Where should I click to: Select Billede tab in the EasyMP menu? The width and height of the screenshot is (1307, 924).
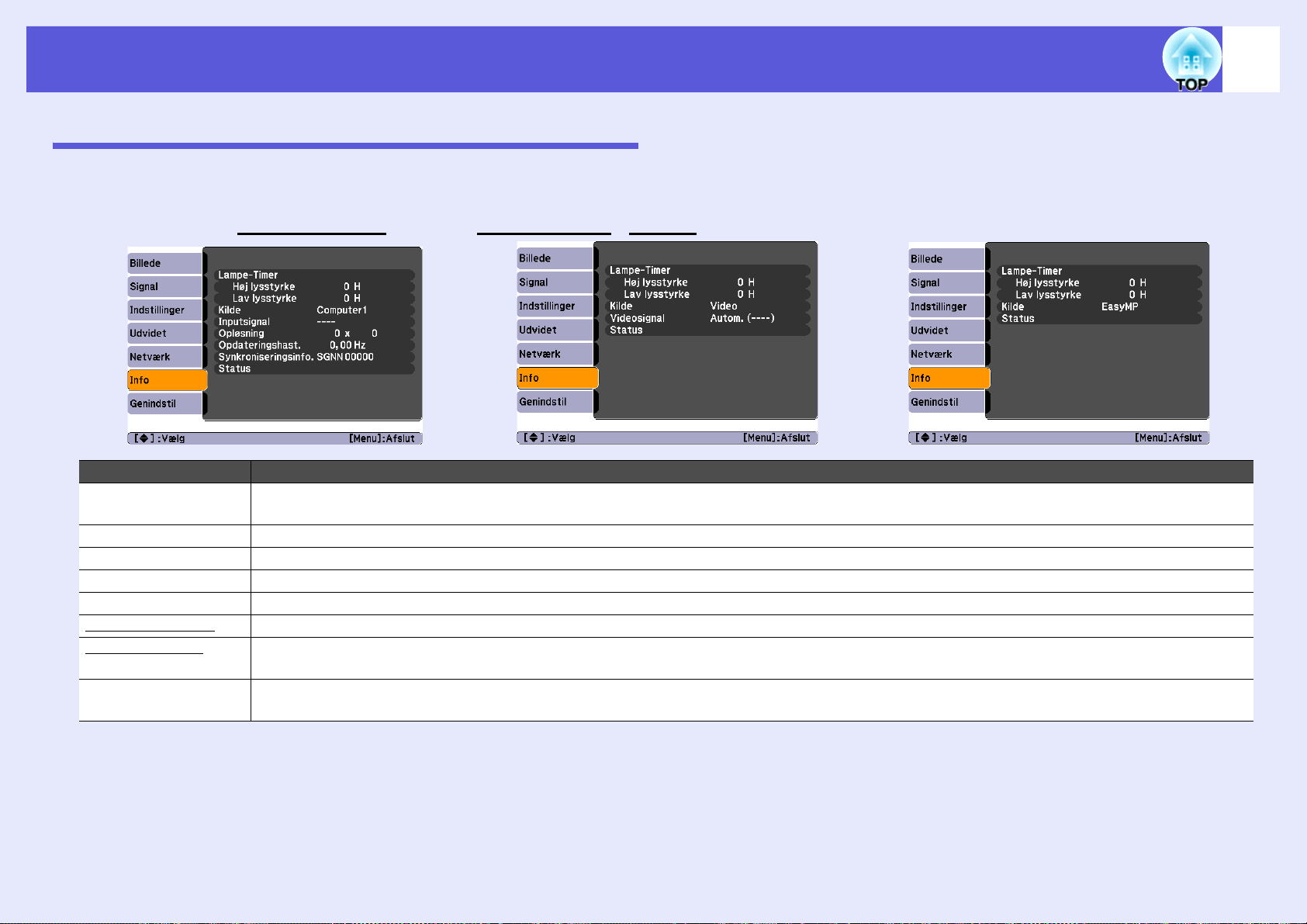click(947, 259)
